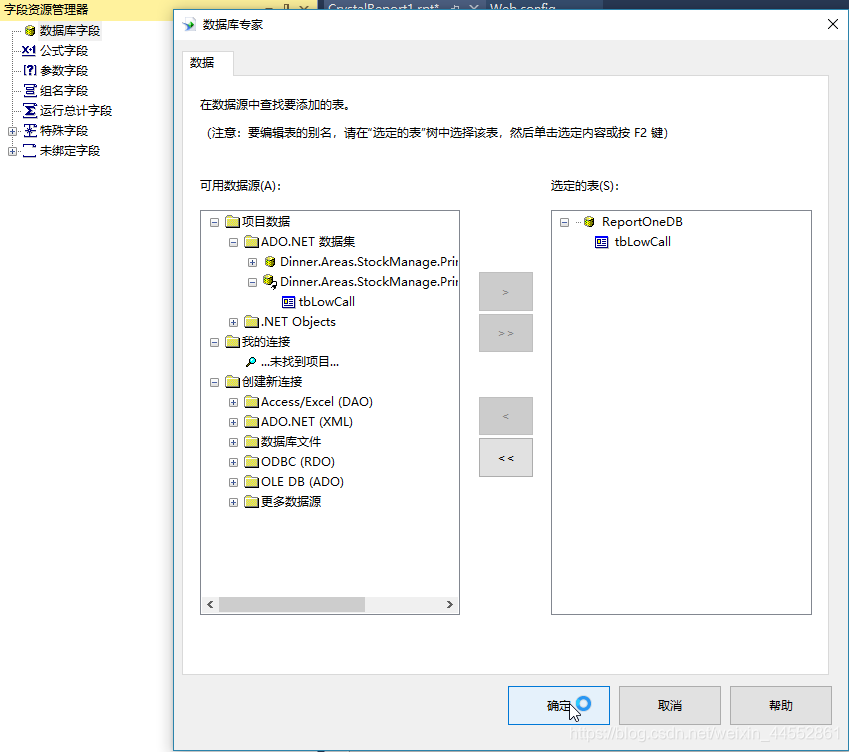Click the ADO.NET 数据集 folder icon
The image size is (849, 752).
click(x=251, y=241)
